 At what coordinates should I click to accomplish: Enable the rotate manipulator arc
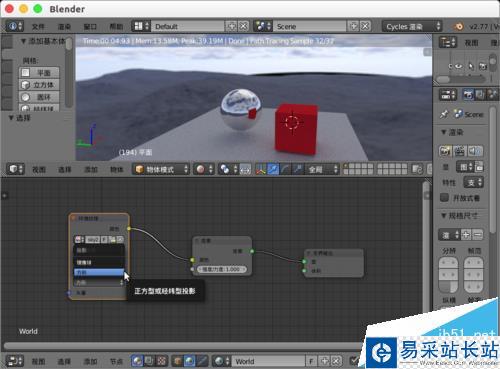click(x=285, y=169)
